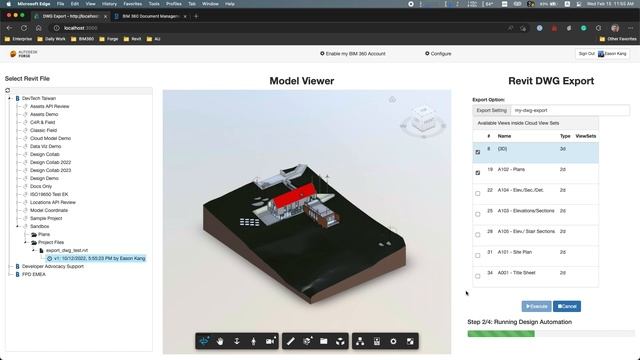Click Enable my BIM 360 Account
640x360 pixels.
click(353, 53)
